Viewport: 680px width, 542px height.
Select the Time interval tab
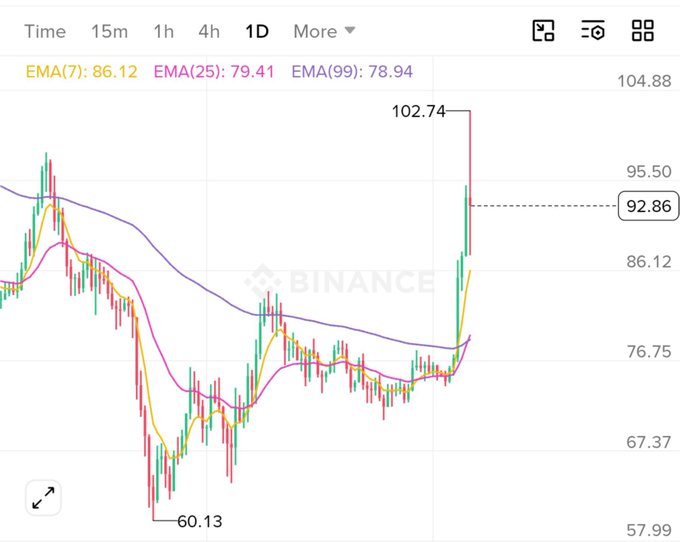[45, 32]
